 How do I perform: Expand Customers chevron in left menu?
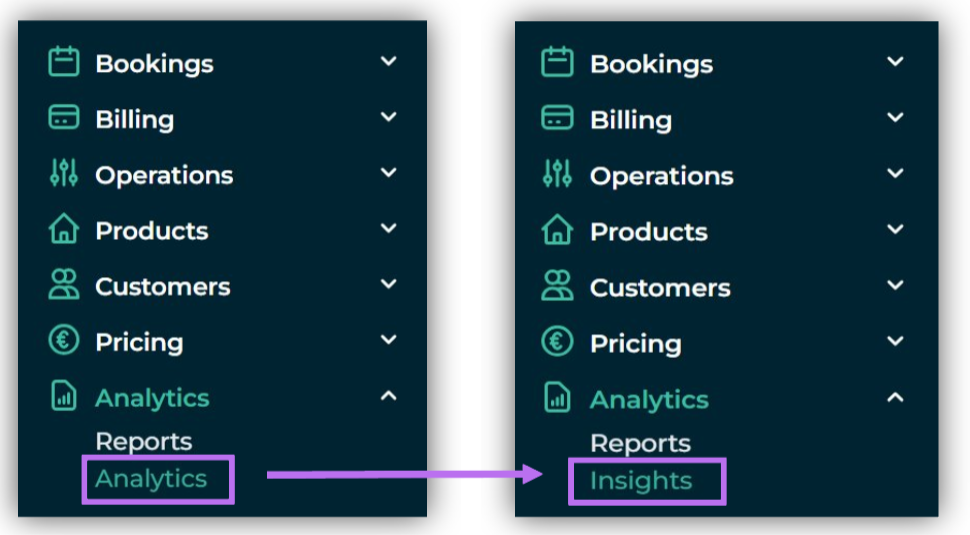pos(388,284)
